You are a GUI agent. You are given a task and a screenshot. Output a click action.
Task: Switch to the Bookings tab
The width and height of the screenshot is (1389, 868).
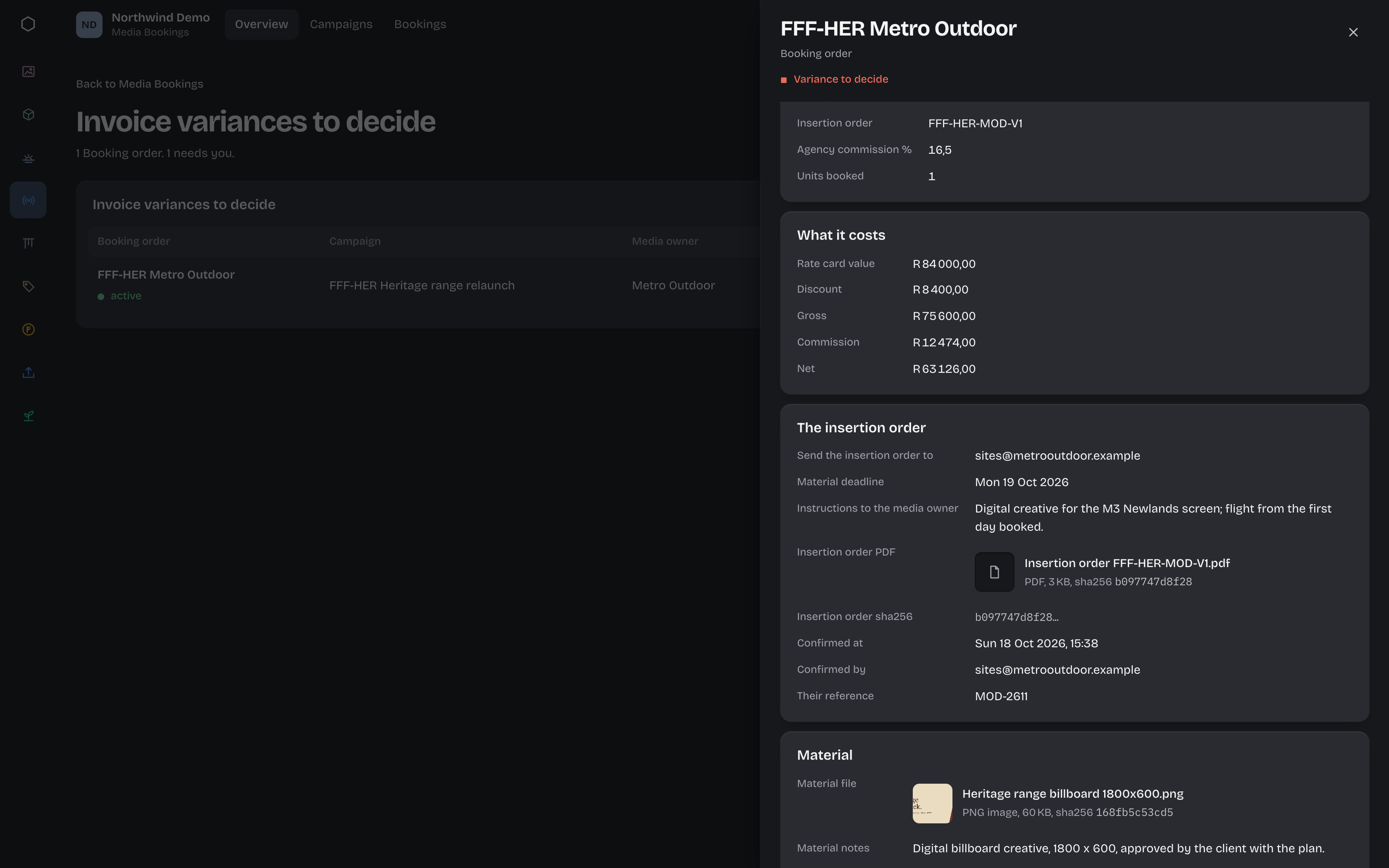(x=420, y=24)
